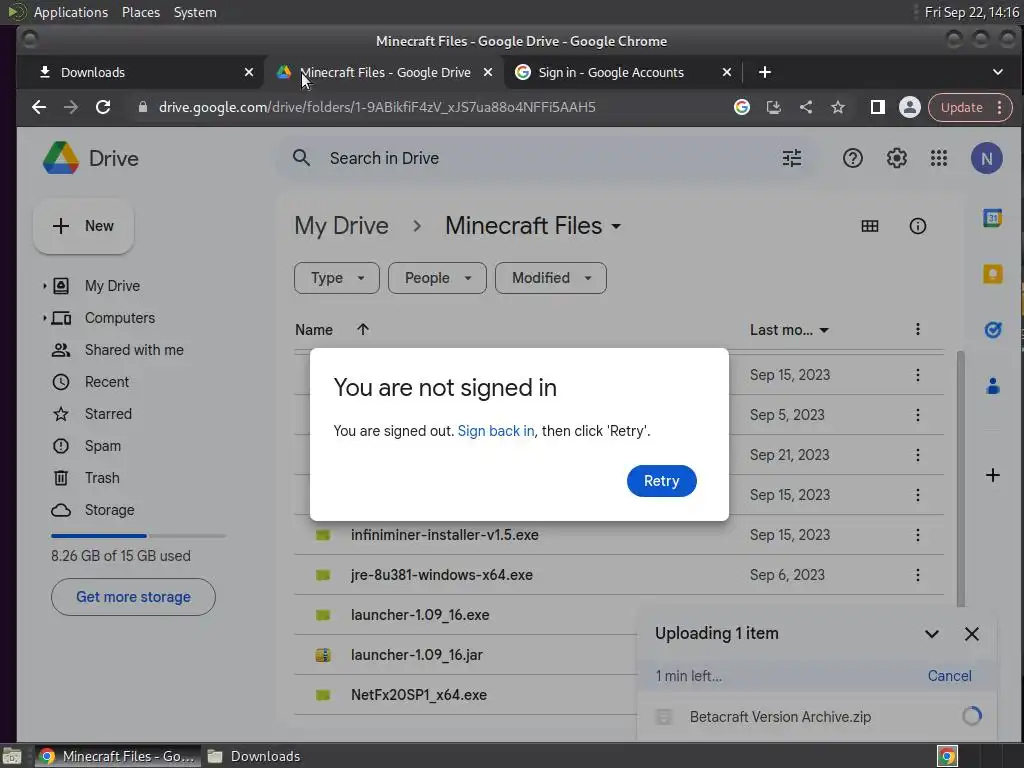Expand the Computers tree arrow
Image resolution: width=1024 pixels, height=768 pixels.
pyautogui.click(x=44, y=318)
